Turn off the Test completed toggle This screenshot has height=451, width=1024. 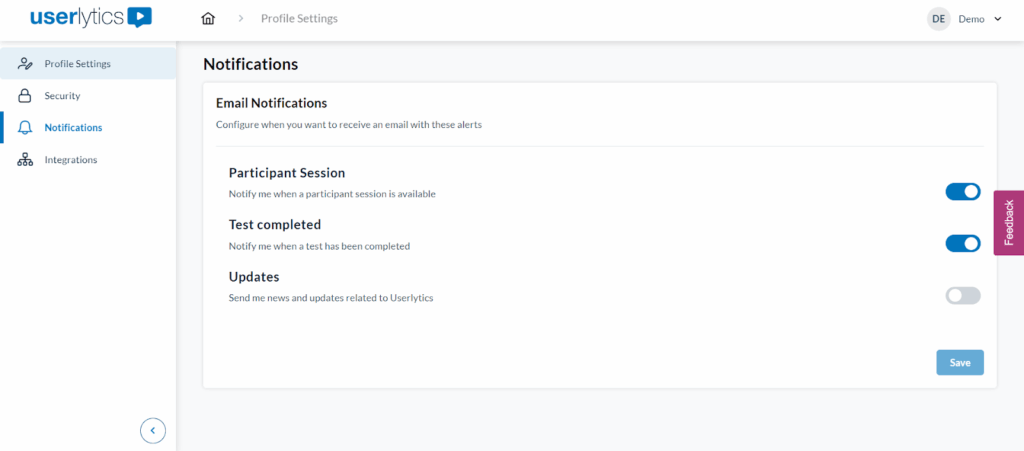coord(963,243)
